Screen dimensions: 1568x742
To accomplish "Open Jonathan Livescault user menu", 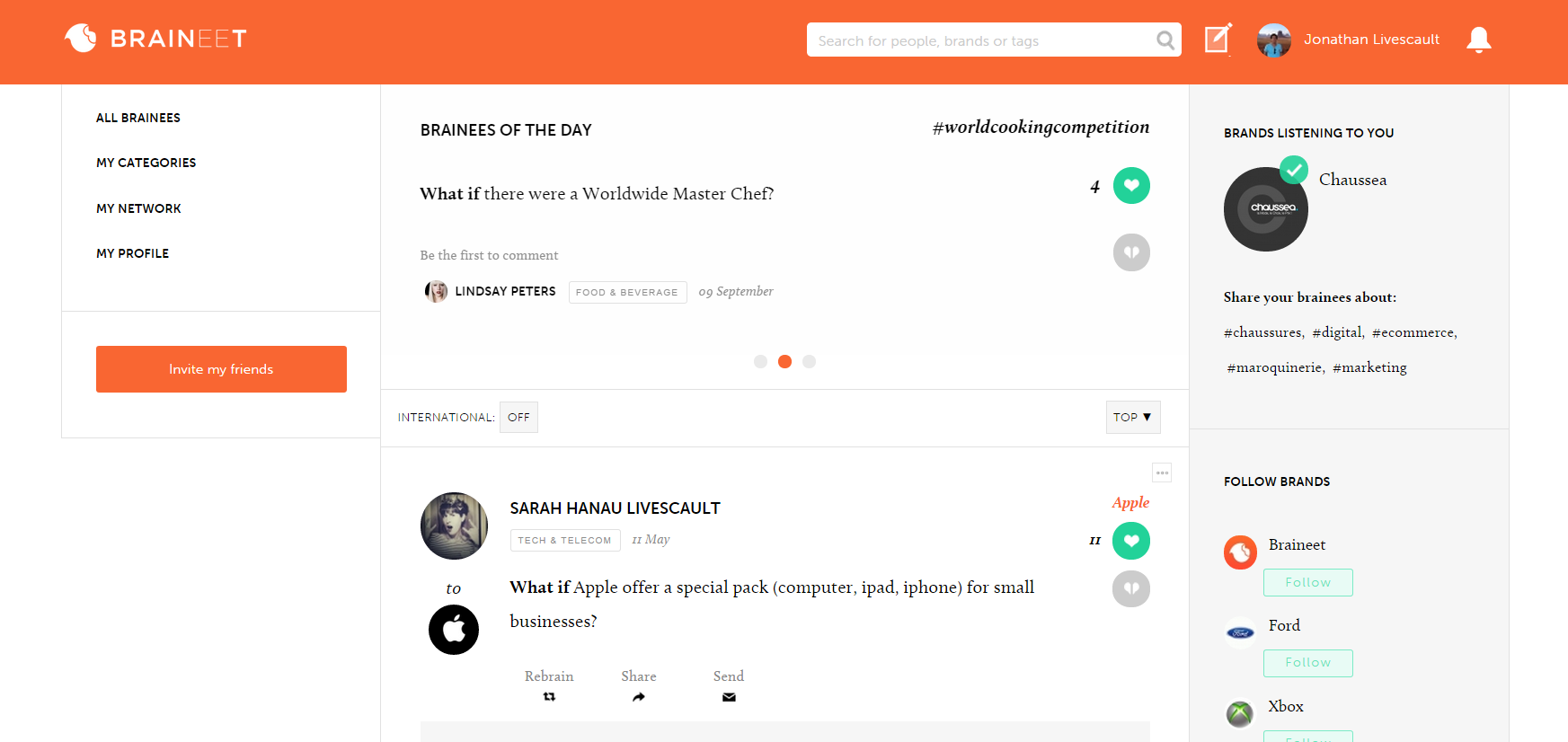I will [x=1348, y=40].
